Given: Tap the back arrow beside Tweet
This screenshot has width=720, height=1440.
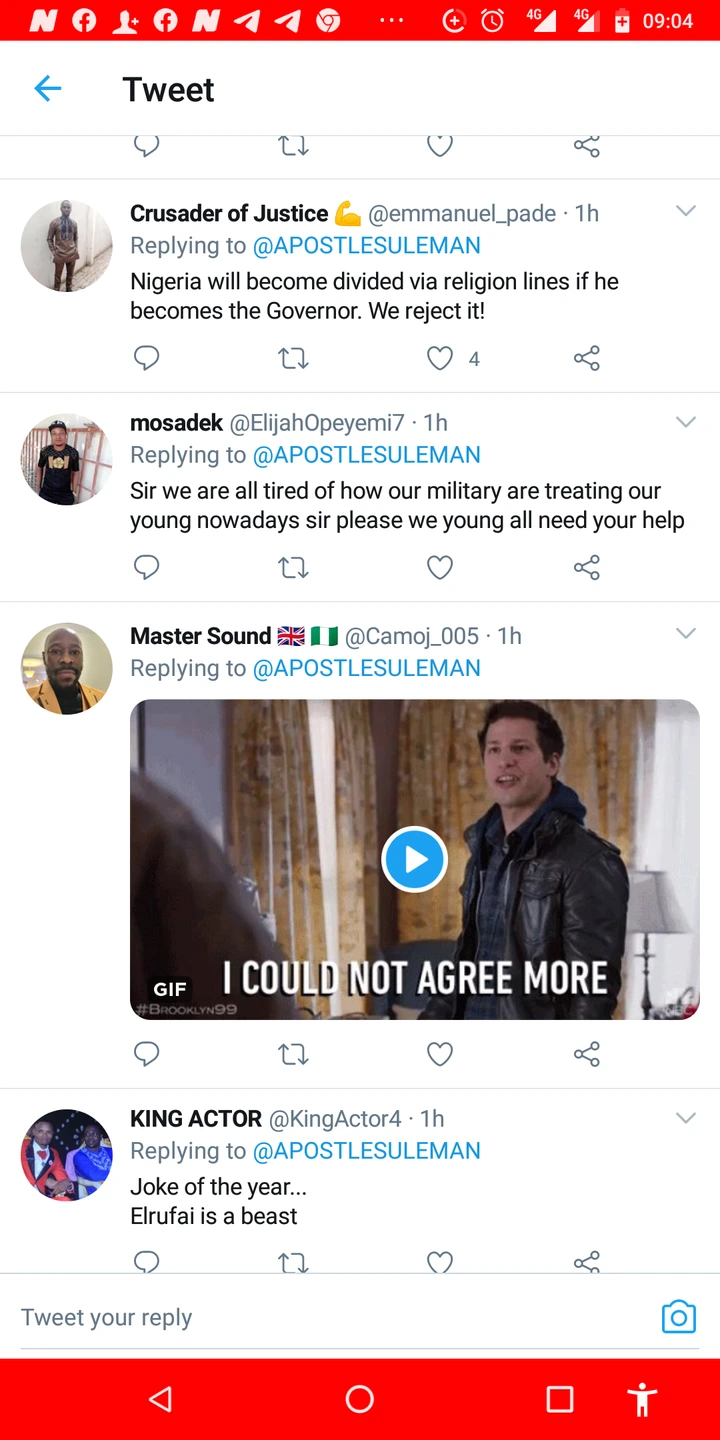Looking at the screenshot, I should pyautogui.click(x=48, y=89).
